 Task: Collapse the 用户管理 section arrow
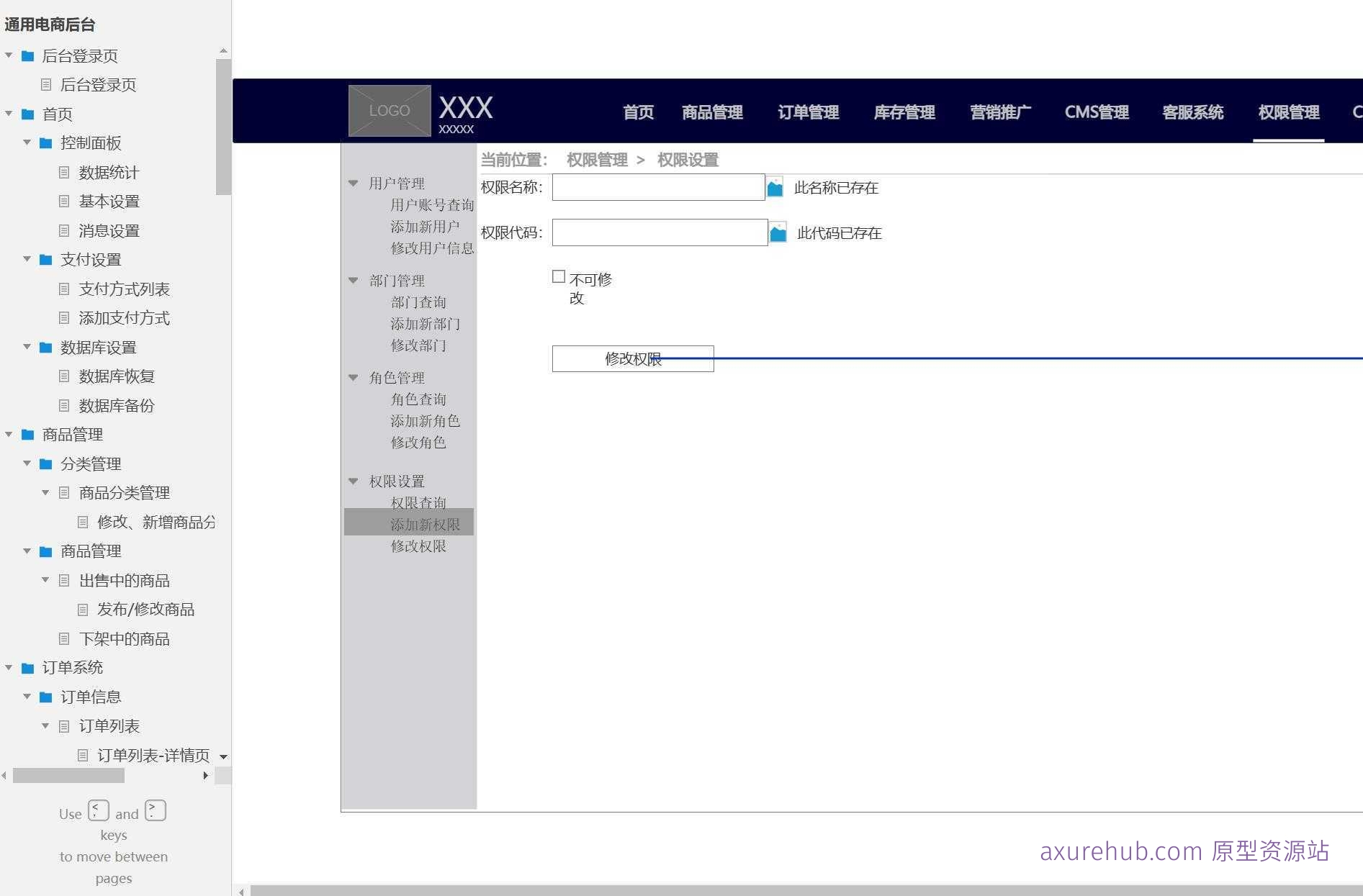tap(353, 183)
